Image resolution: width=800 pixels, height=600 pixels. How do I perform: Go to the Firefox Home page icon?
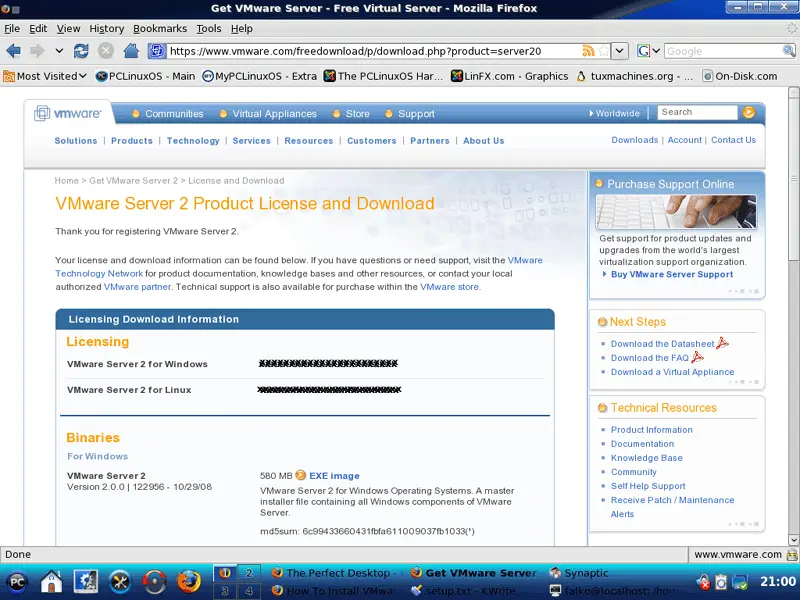131,51
